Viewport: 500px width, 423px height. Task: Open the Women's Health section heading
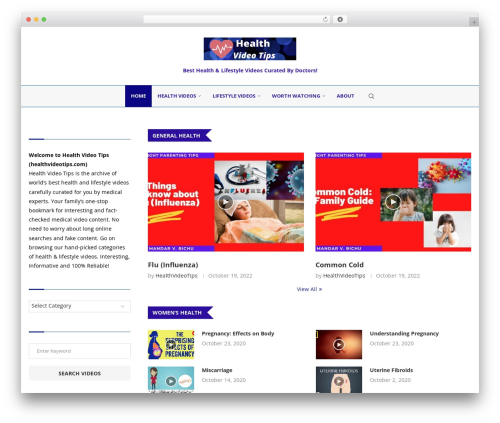coord(177,313)
